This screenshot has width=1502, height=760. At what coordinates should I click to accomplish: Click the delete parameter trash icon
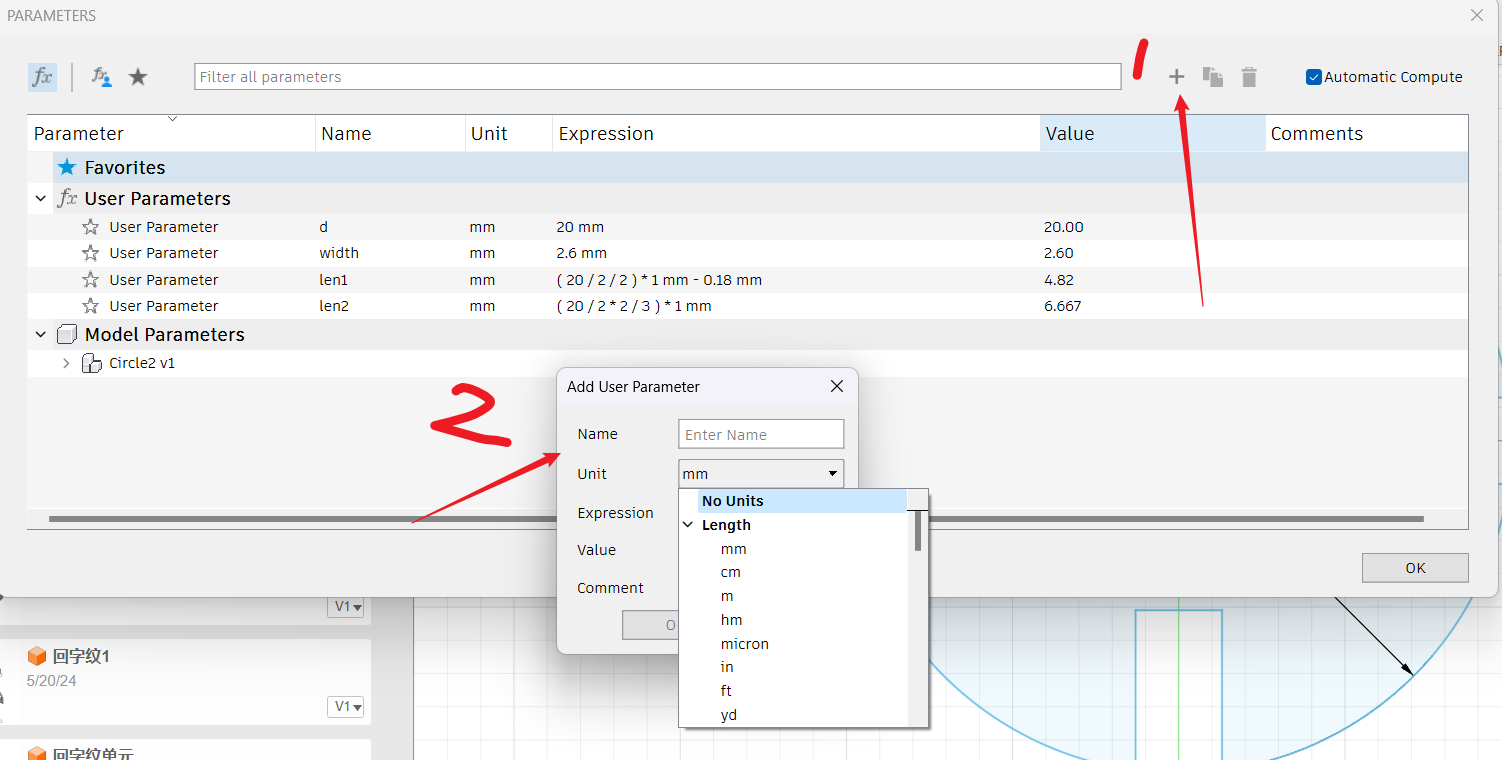pos(1249,77)
